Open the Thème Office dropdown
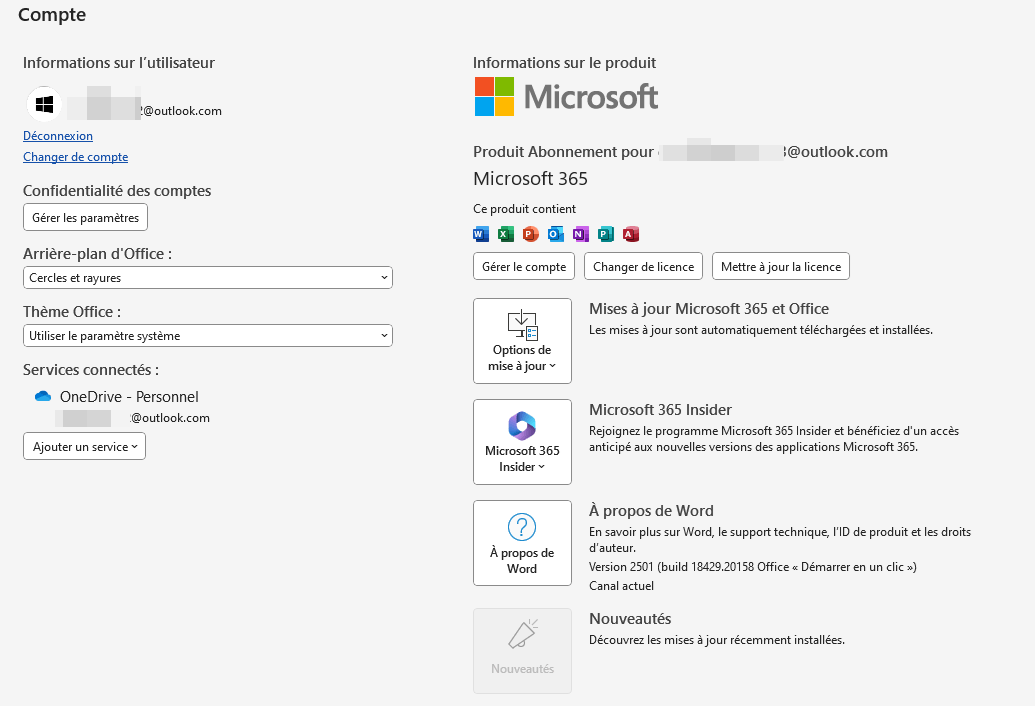This screenshot has width=1035, height=706. [x=208, y=336]
